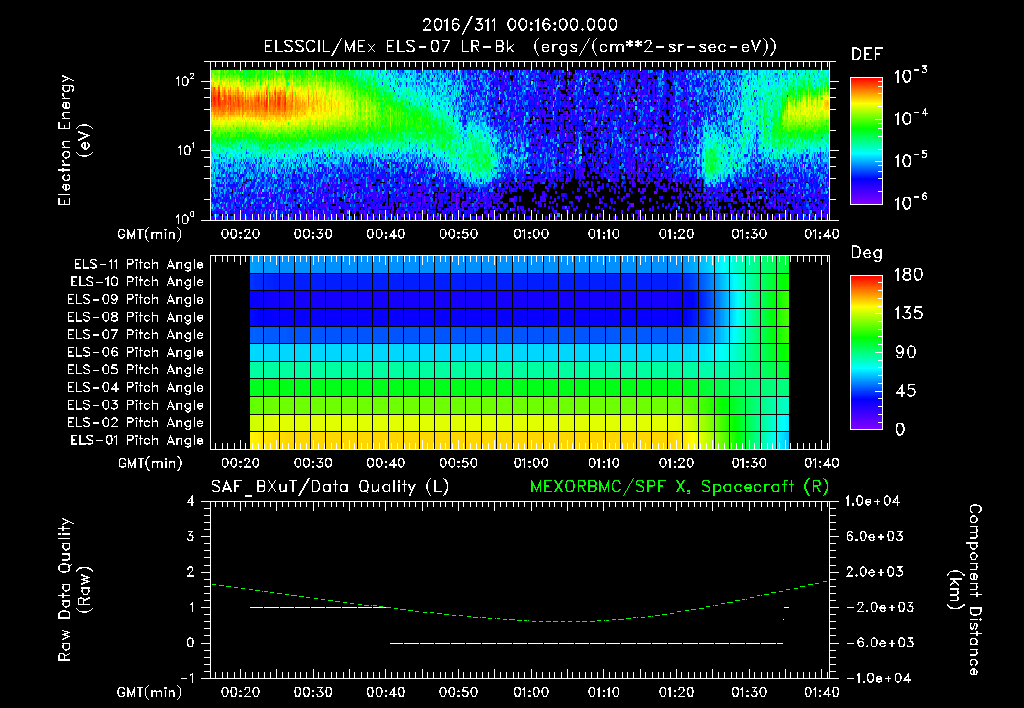The height and width of the screenshot is (708, 1024).
Task: Click the ELS-09 Pitch Angle row label
Action: click(x=136, y=300)
